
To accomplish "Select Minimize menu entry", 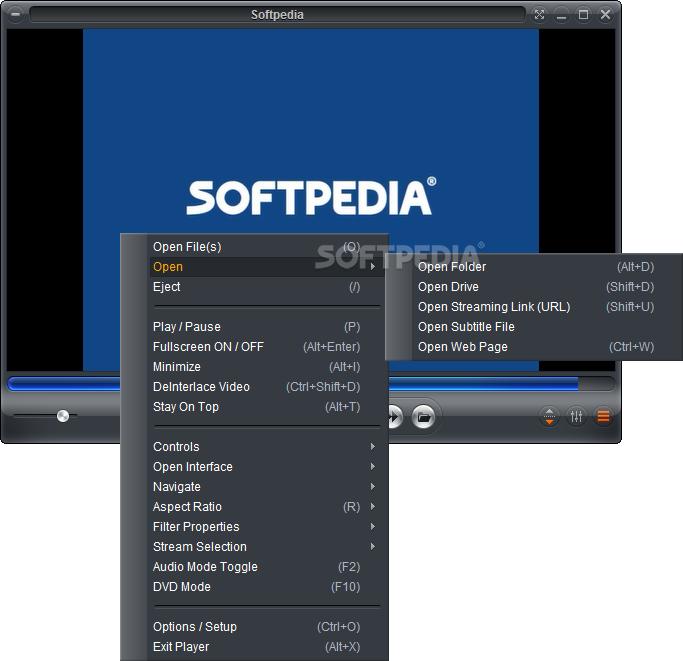I will 267,367.
